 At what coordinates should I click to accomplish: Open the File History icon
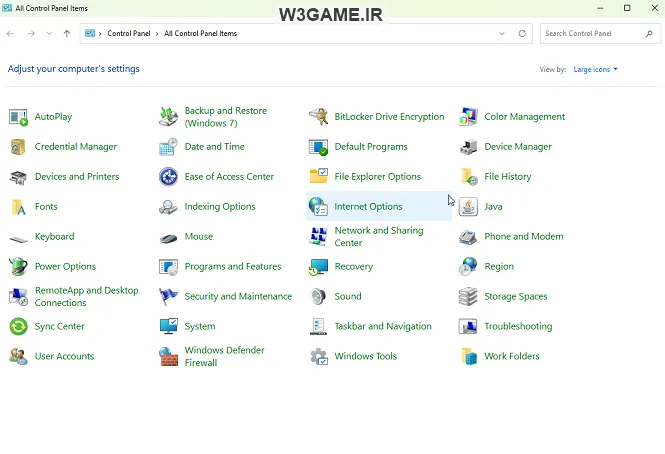tap(468, 177)
